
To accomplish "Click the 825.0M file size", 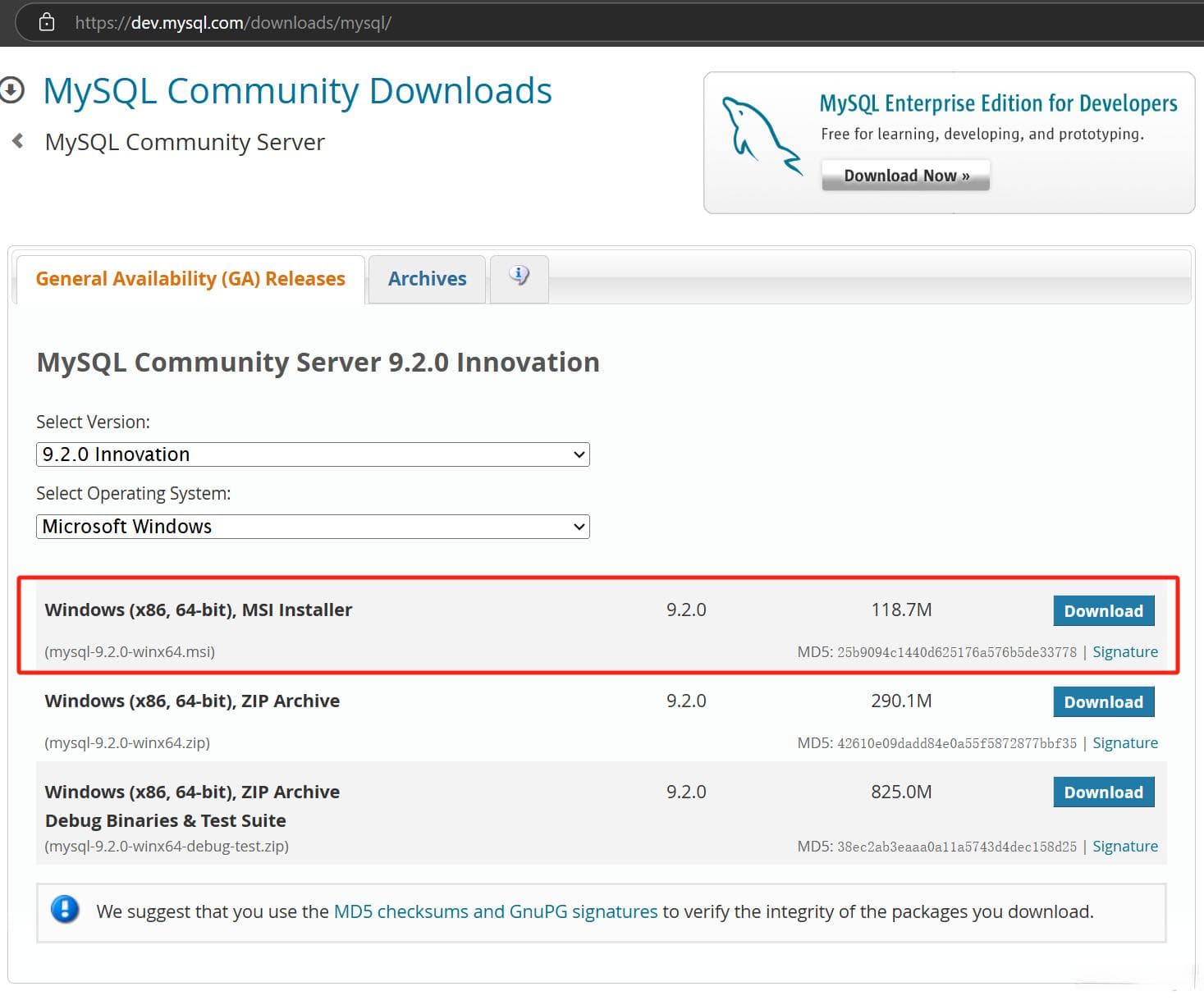I will click(x=901, y=792).
